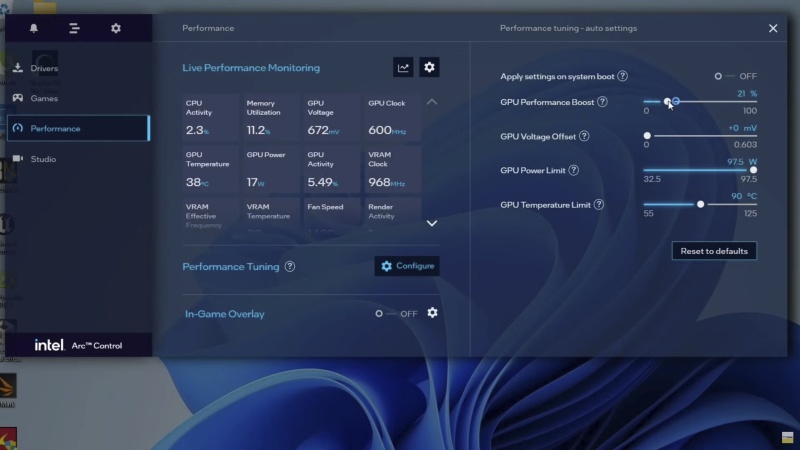Image resolution: width=800 pixels, height=450 pixels.
Task: Select the Memory Utilization tile
Action: [x=270, y=117]
